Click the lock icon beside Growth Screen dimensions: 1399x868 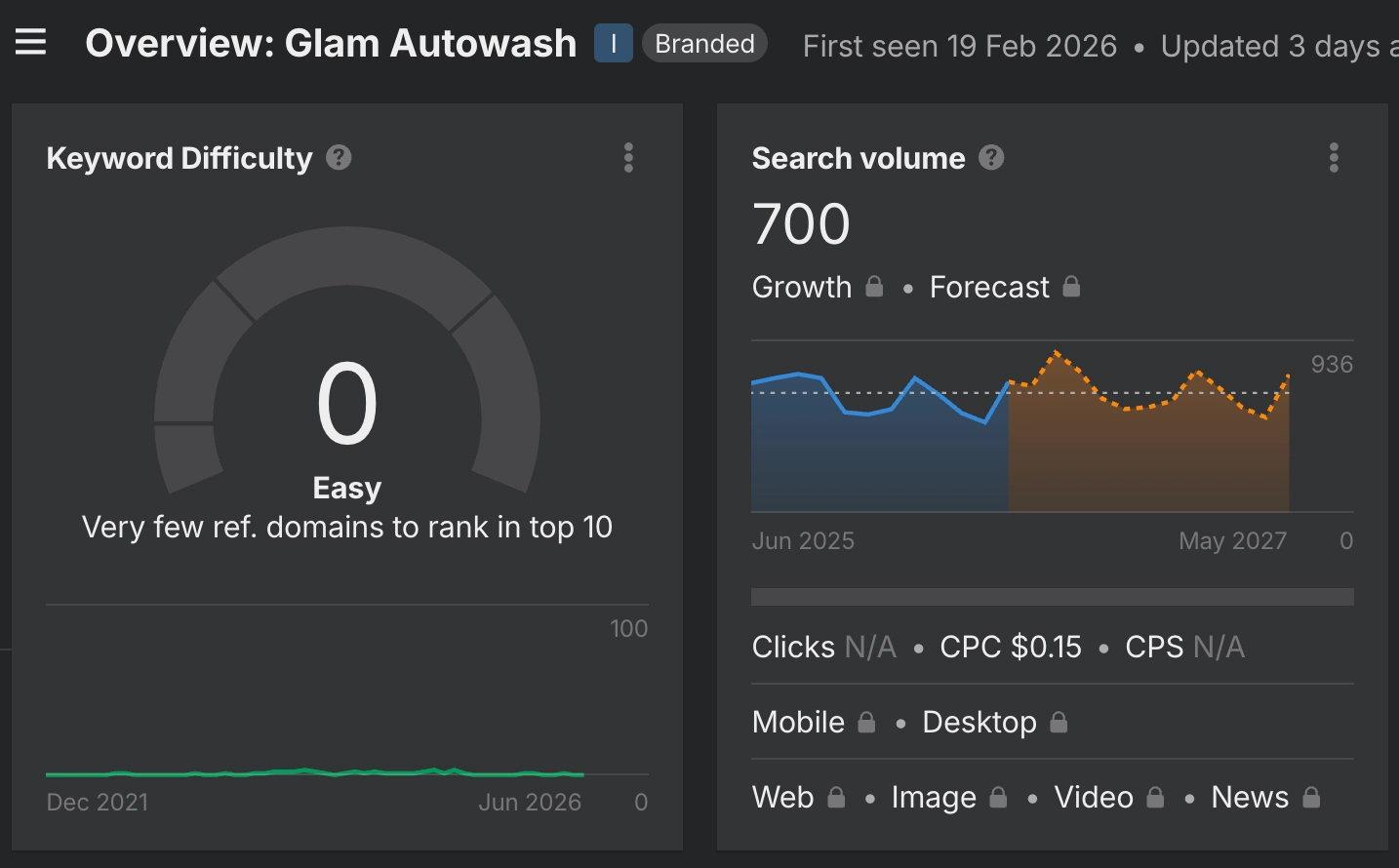tap(874, 287)
